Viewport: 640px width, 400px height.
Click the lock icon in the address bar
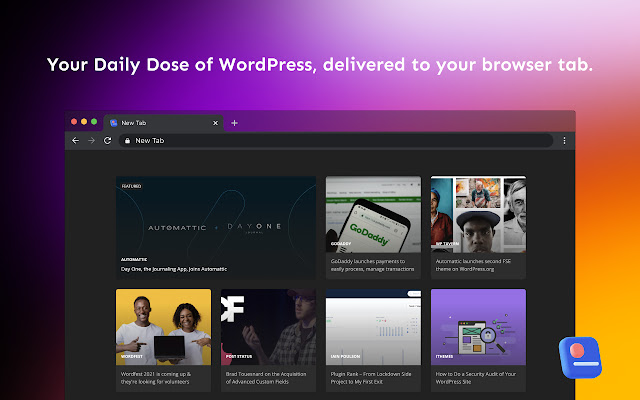[x=127, y=140]
